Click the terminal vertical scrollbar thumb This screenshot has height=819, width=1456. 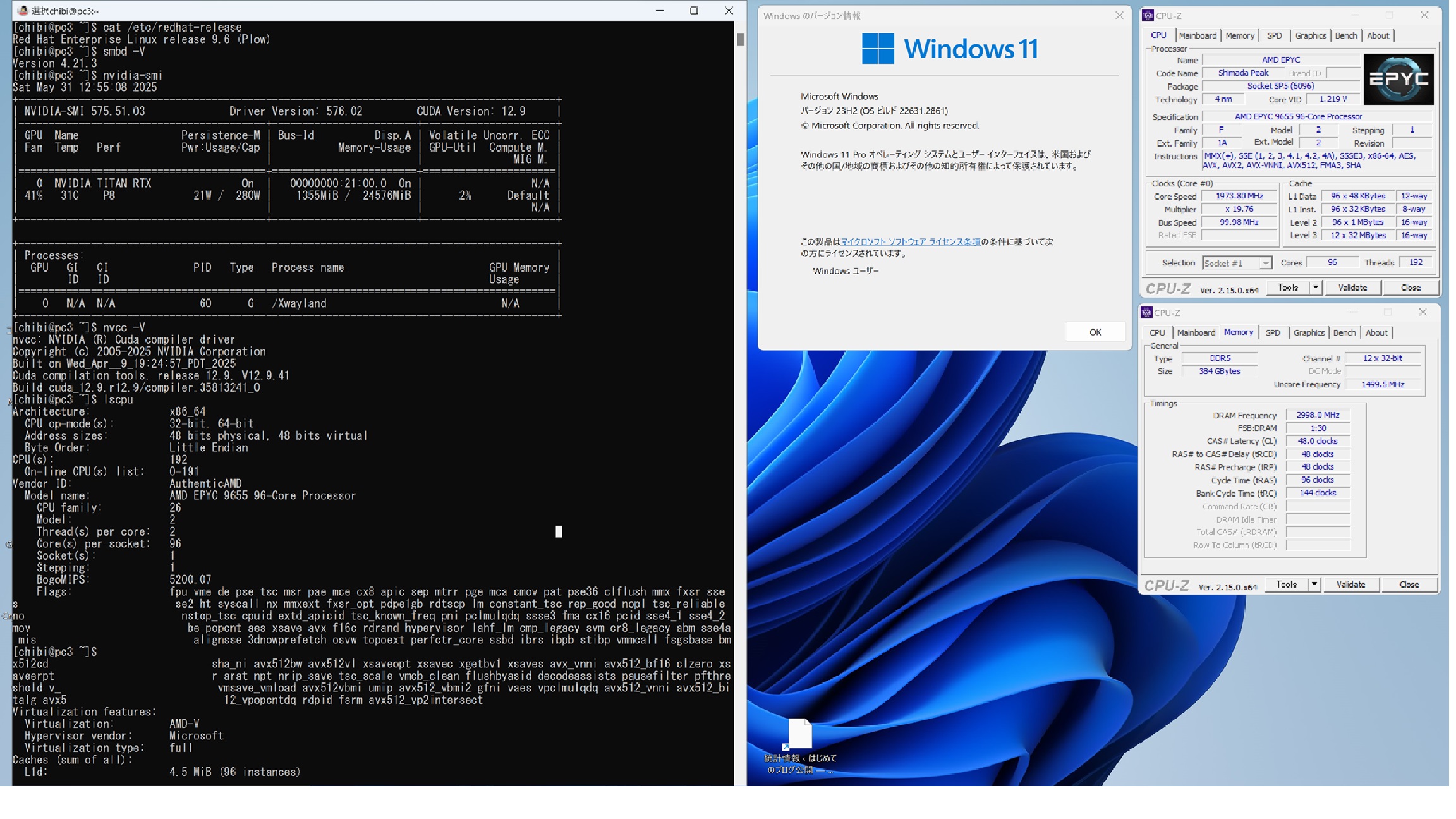(x=741, y=40)
